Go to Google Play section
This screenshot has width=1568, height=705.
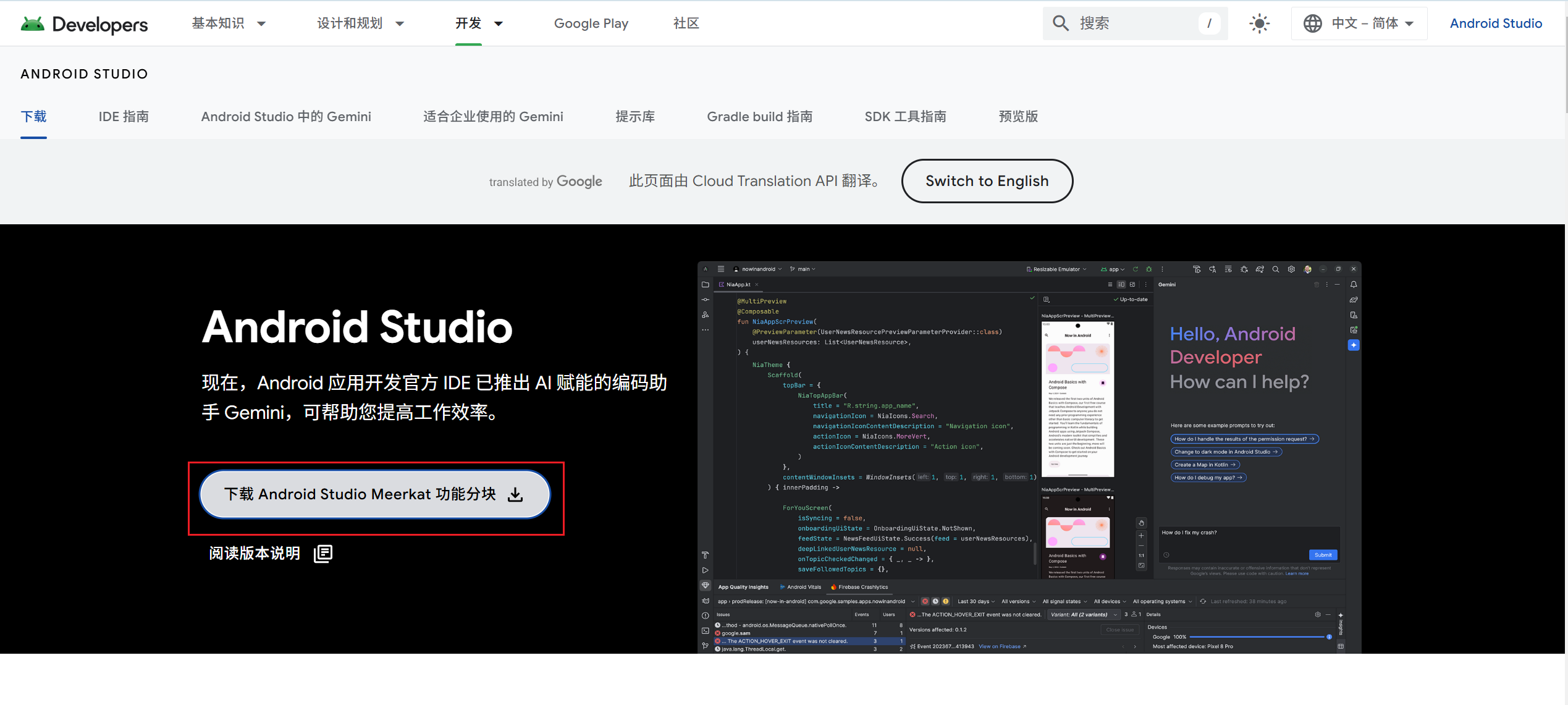tap(591, 23)
